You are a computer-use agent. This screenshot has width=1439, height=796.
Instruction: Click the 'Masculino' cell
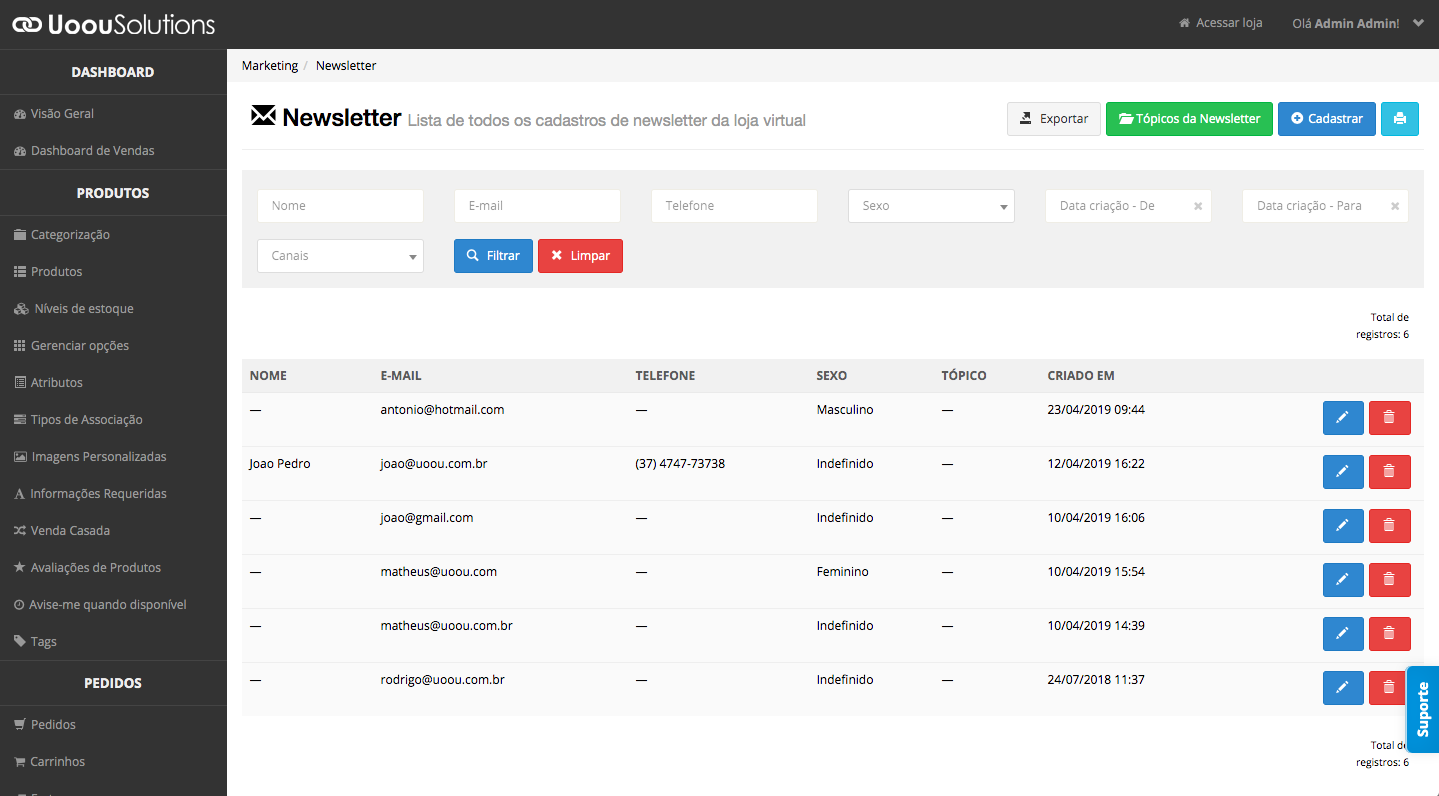click(845, 410)
